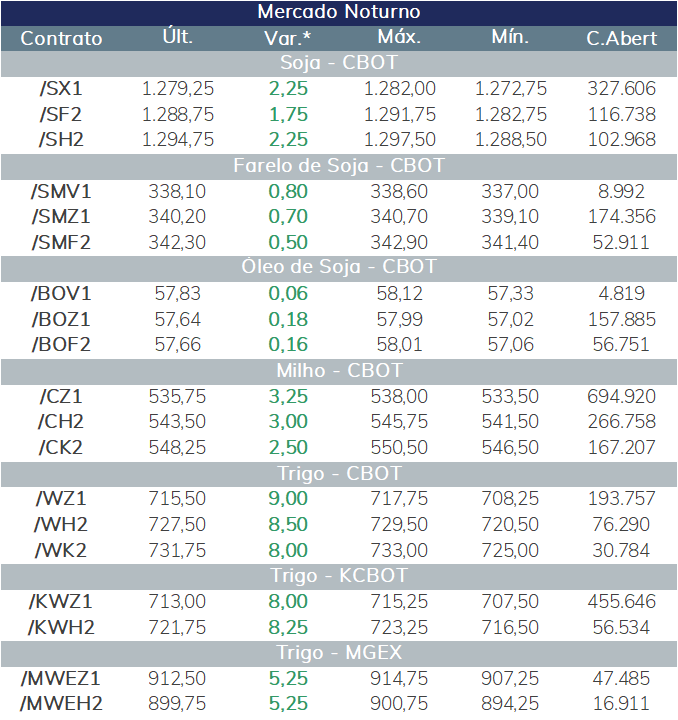Select the /SX1 soybean contract row
Viewport: 678px width, 720px height.
[339, 89]
